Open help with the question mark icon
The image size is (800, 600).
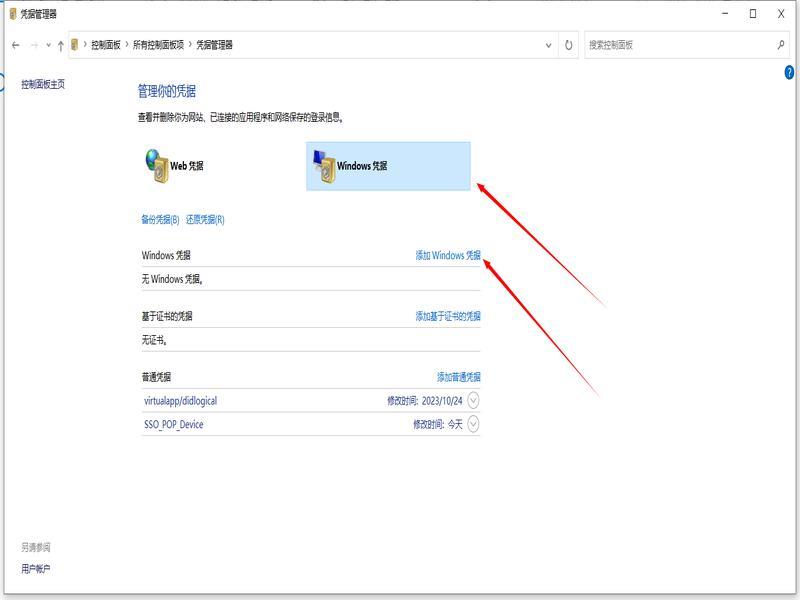pyautogui.click(x=790, y=74)
